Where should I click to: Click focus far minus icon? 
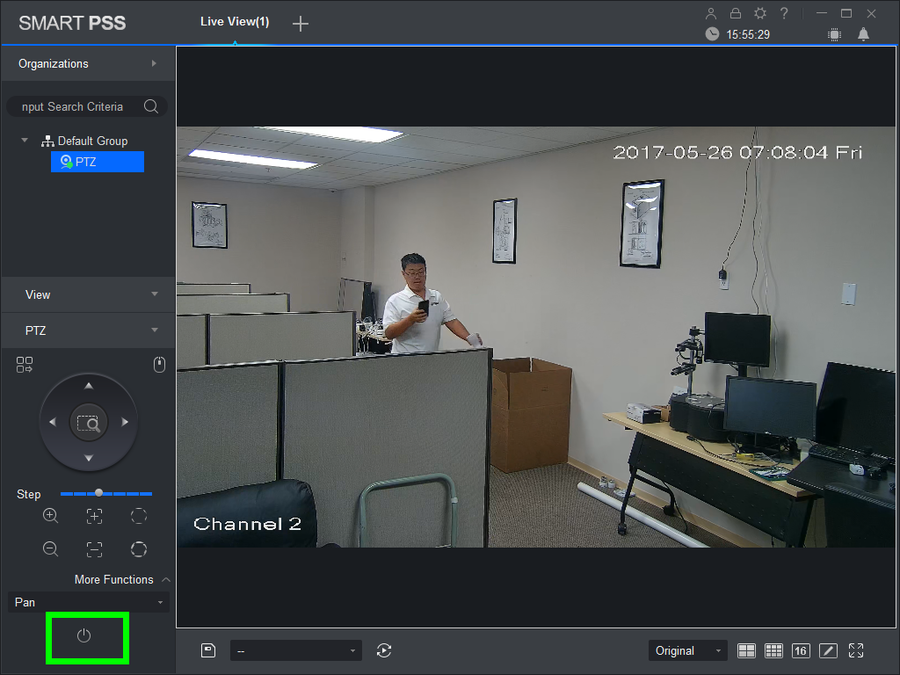[95, 549]
